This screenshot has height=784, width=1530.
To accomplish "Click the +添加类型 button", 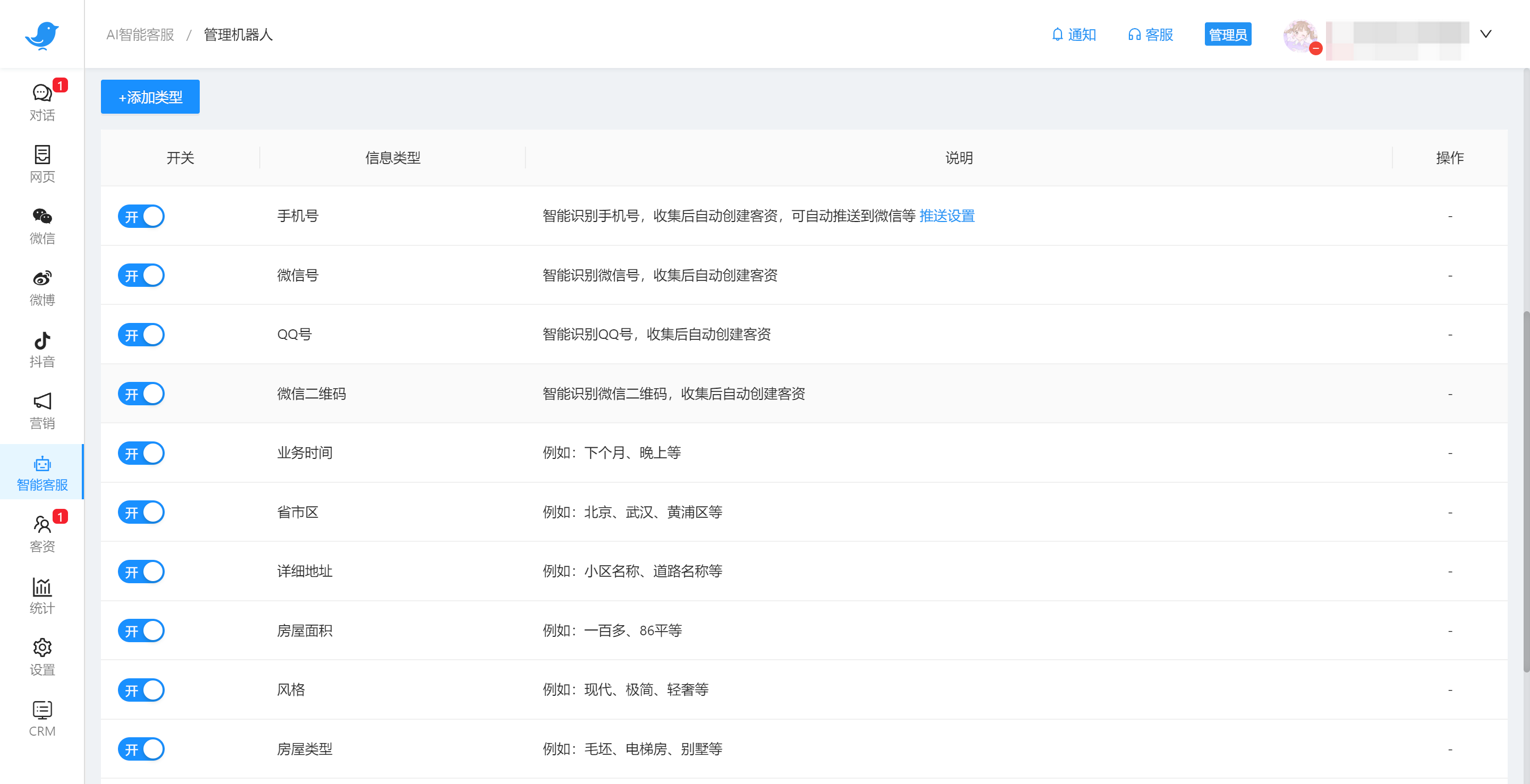I will click(x=150, y=96).
